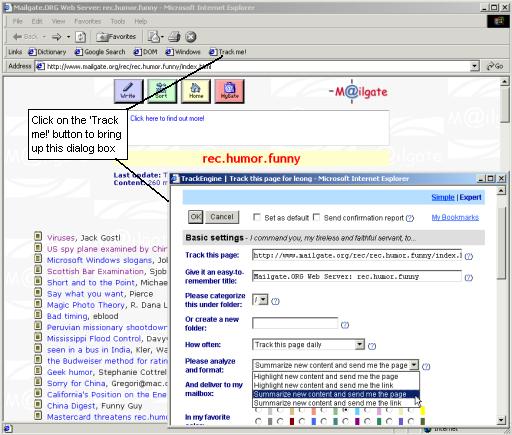Click the document icon beside Bad timing

pyautogui.click(x=38, y=315)
